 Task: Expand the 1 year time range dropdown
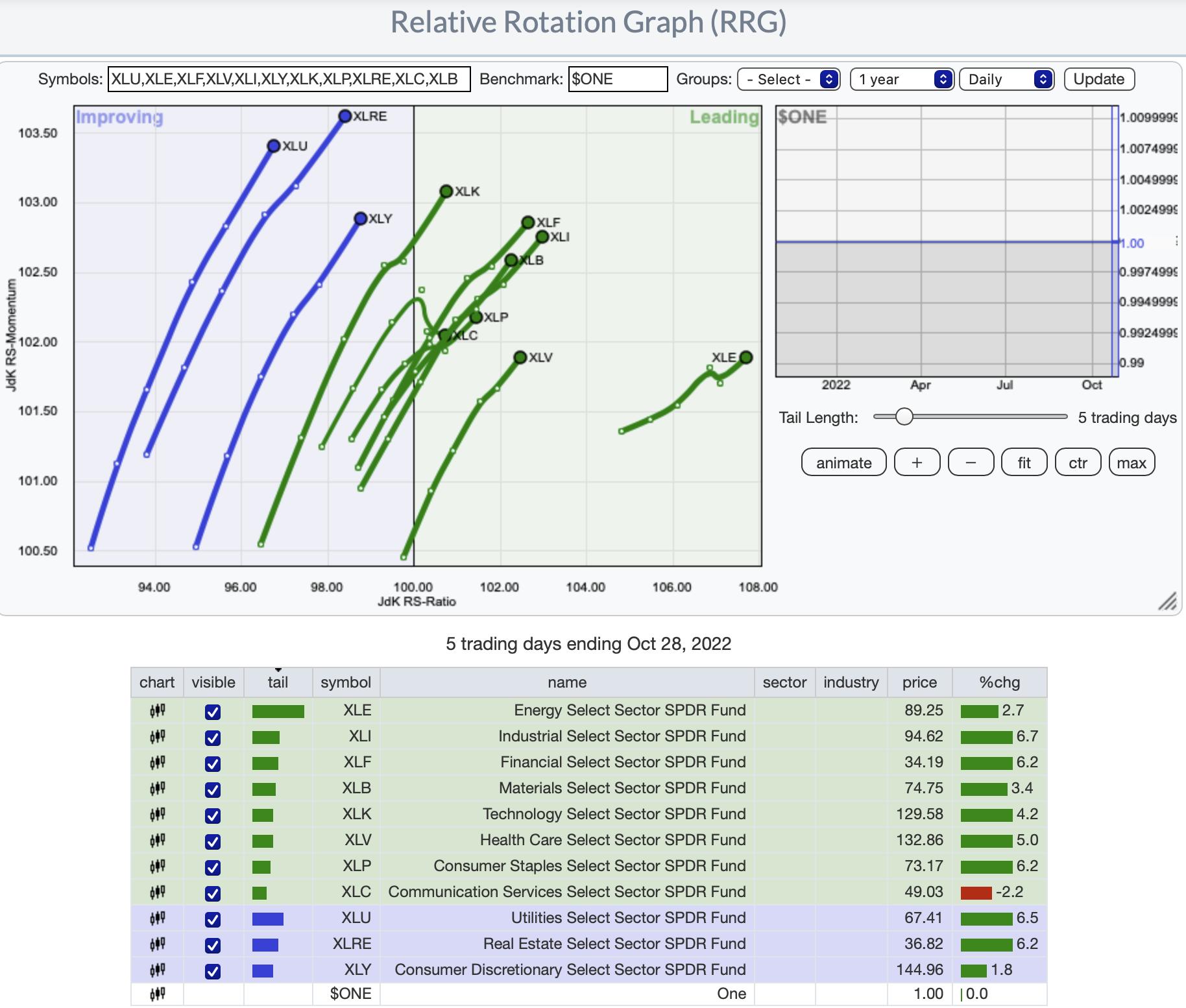[x=901, y=79]
